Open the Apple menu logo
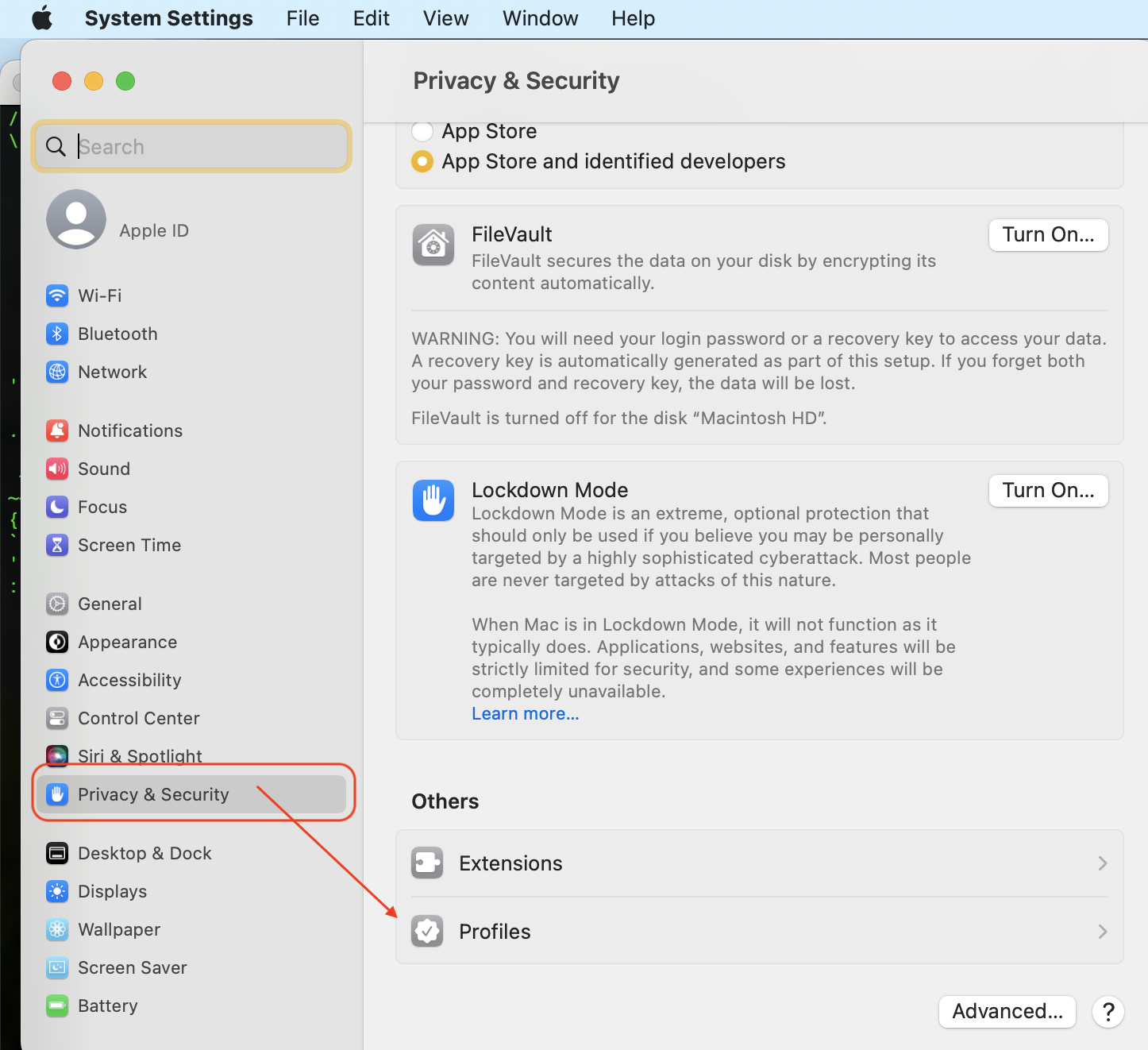 [42, 18]
